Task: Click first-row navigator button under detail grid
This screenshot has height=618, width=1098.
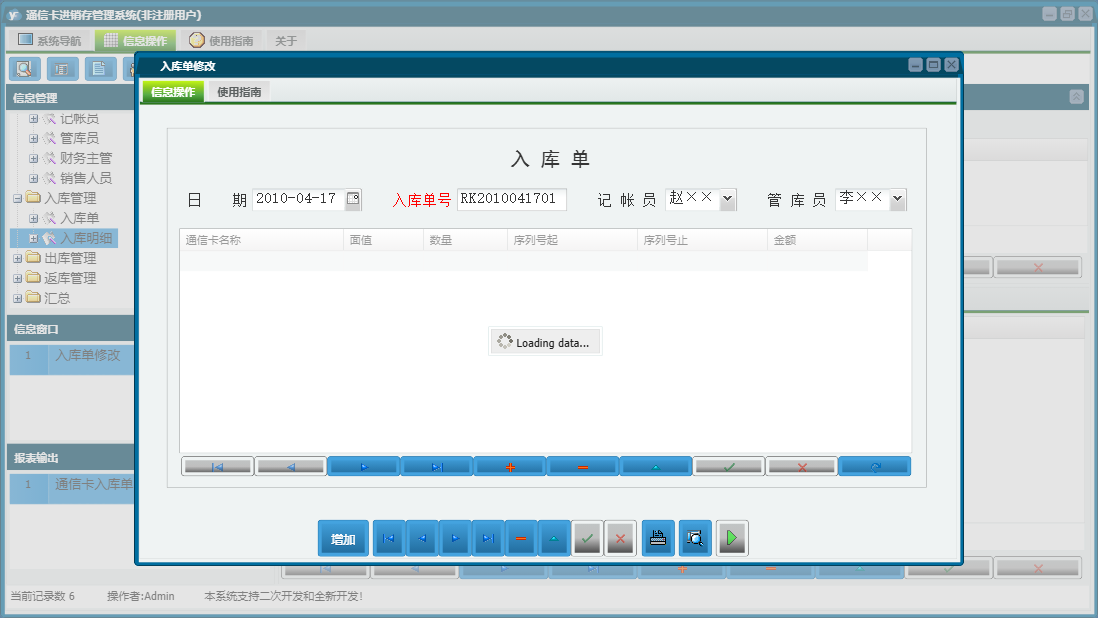Action: click(217, 466)
